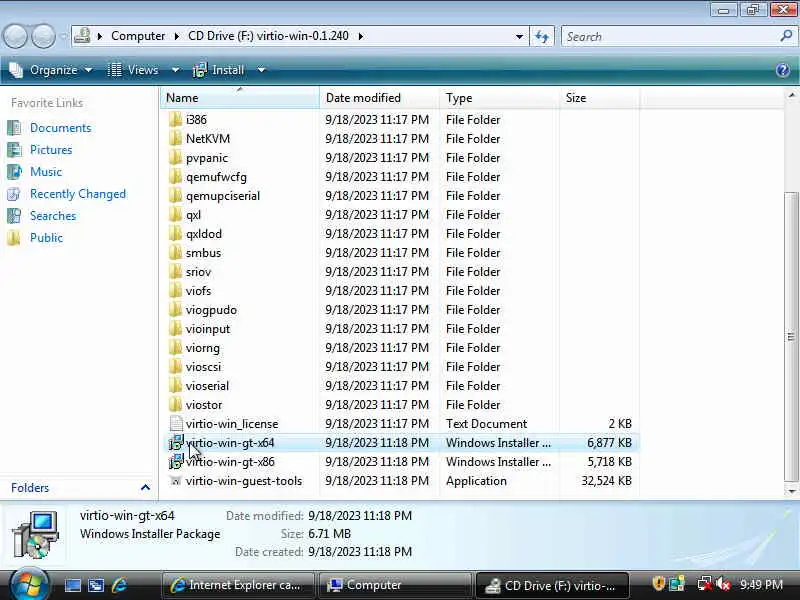Open the Help question mark icon
The height and width of the screenshot is (600, 800).
click(x=782, y=70)
